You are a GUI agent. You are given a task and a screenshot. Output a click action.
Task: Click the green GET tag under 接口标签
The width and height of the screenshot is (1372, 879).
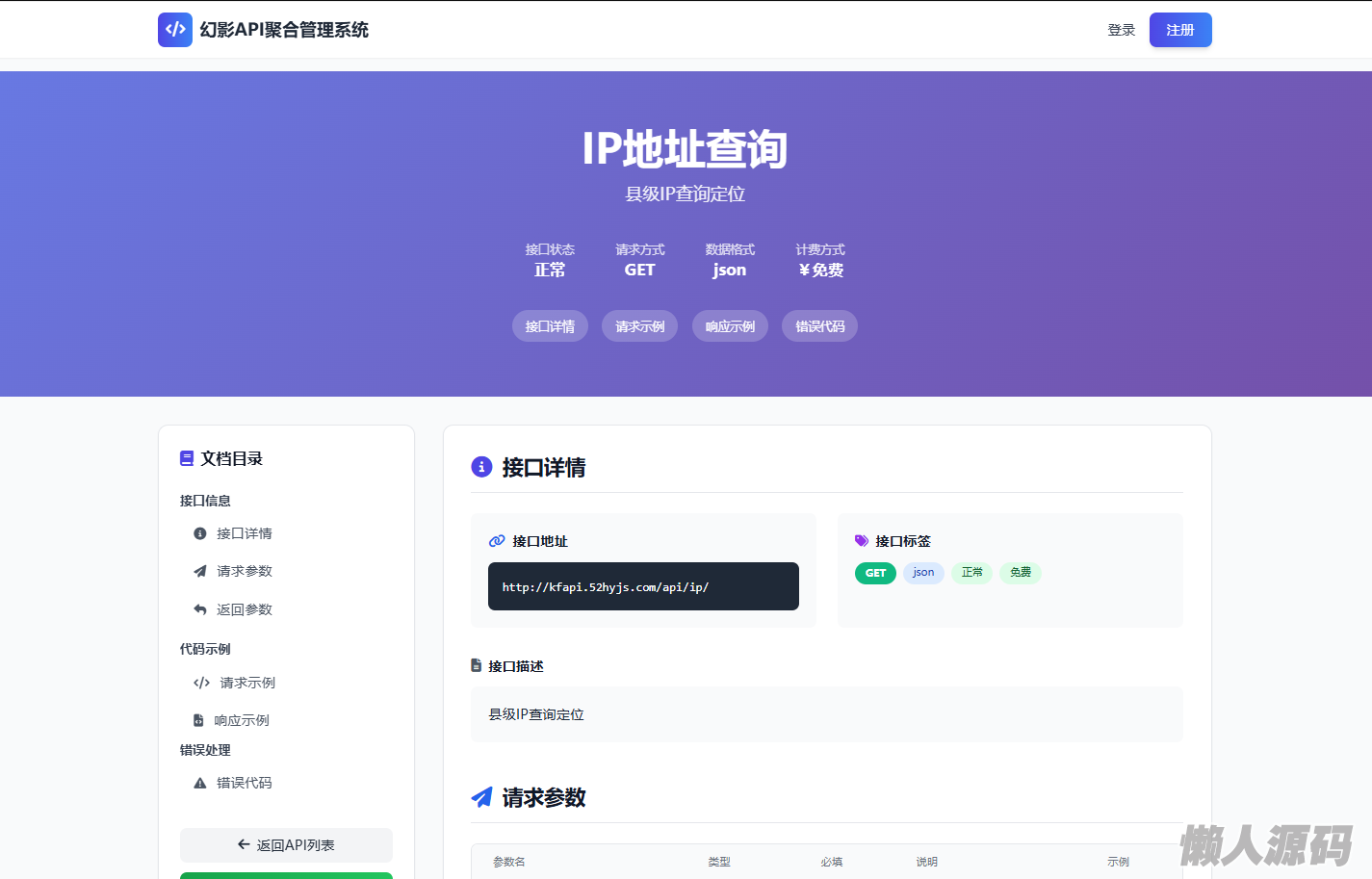(875, 573)
